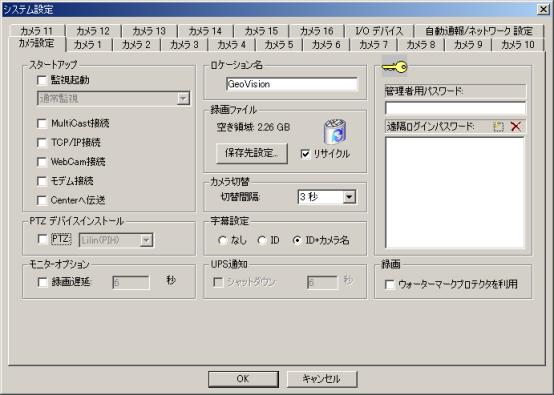The height and width of the screenshot is (395, 554).
Task: Go to the カメラ 10 tab
Action: click(518, 45)
